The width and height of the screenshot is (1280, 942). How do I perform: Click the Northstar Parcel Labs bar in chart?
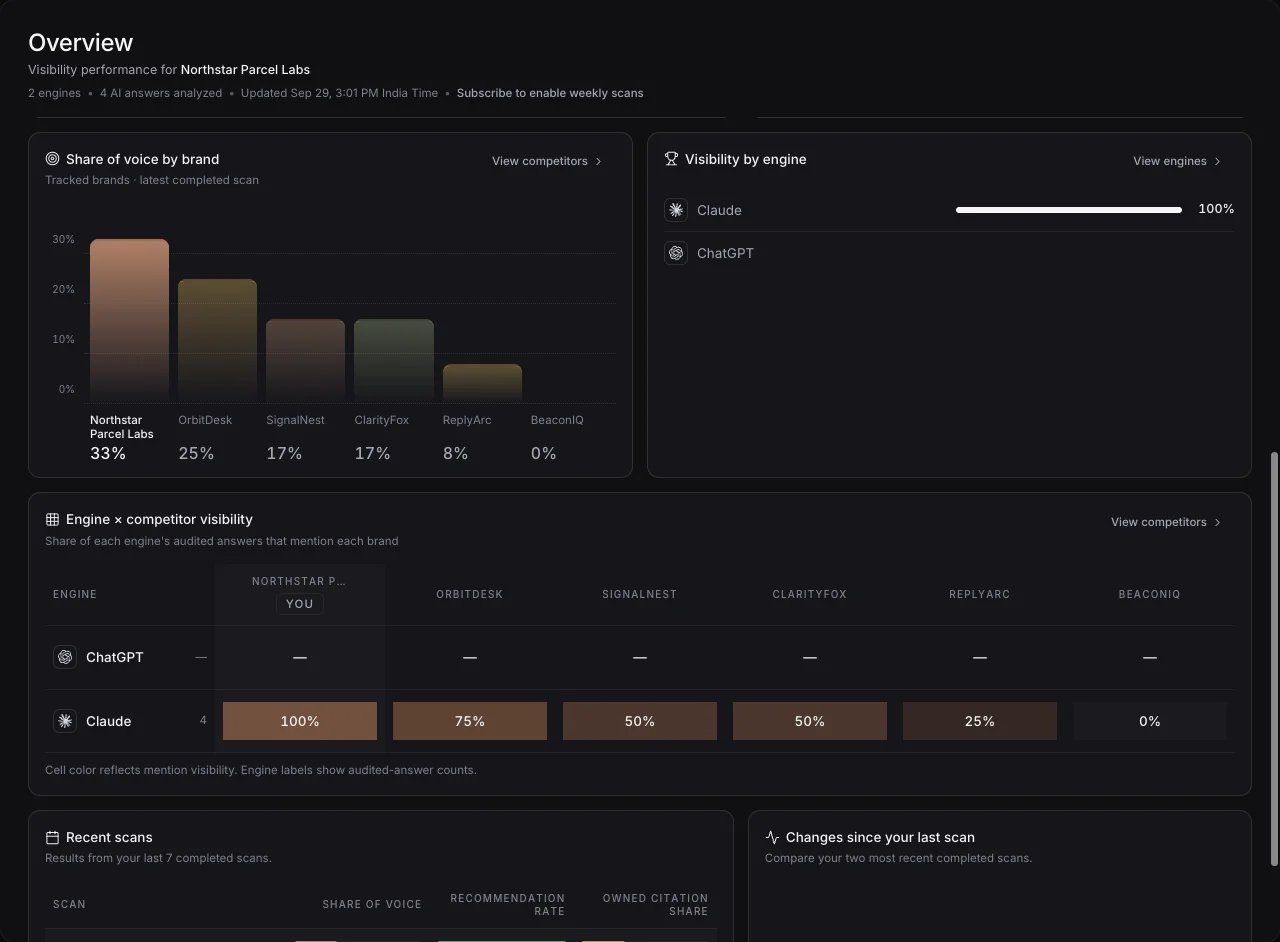tap(129, 320)
